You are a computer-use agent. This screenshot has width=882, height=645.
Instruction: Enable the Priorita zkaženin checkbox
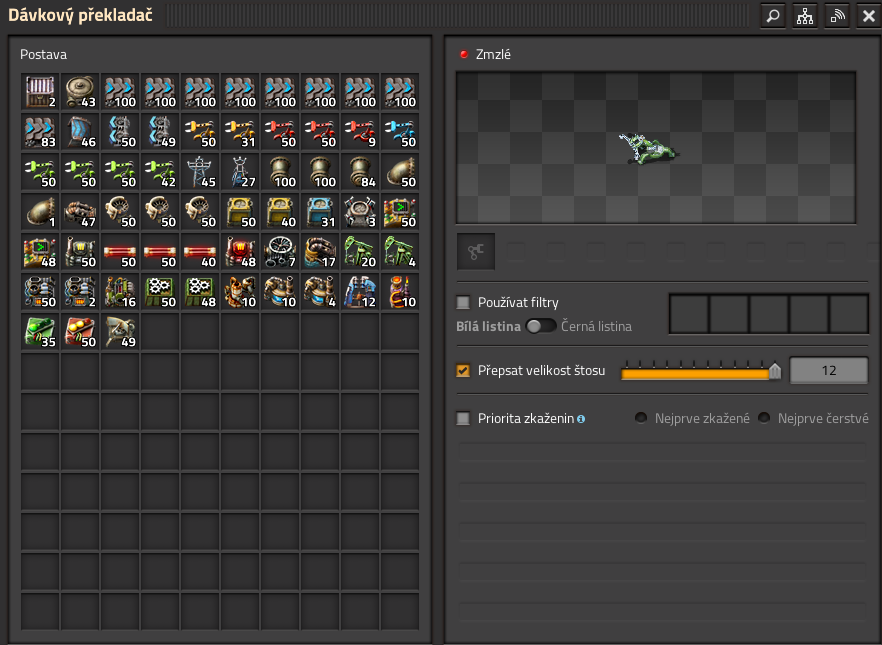click(463, 419)
